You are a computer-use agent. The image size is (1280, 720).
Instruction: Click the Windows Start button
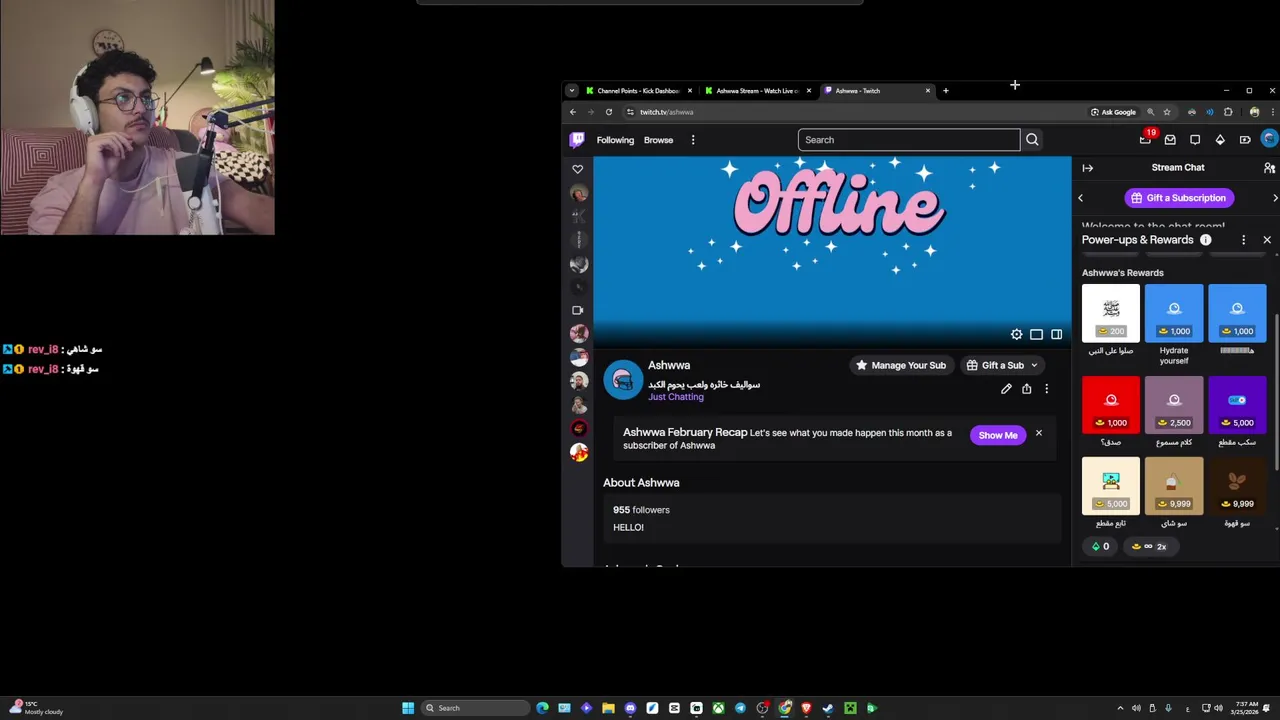pos(408,708)
